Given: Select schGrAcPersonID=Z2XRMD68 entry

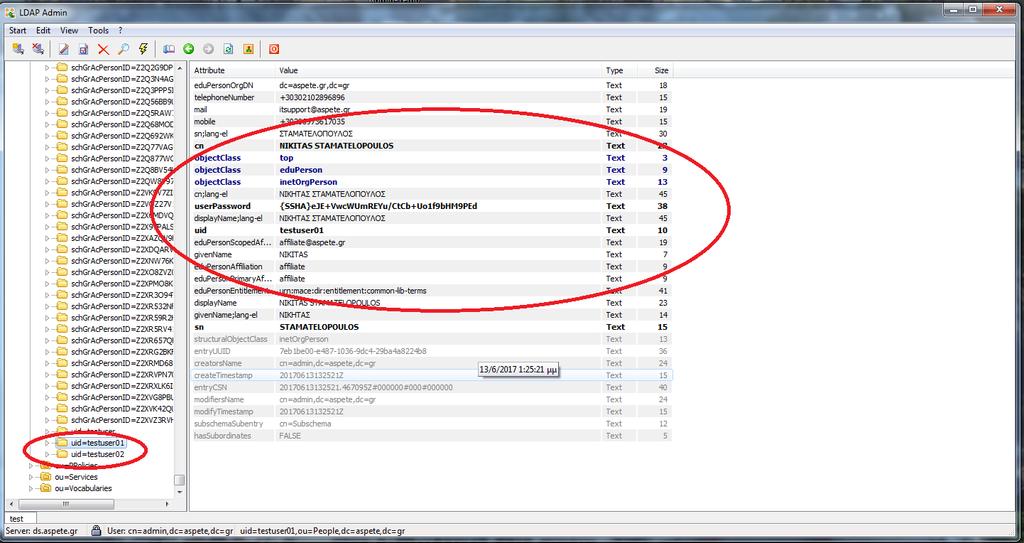Looking at the screenshot, I should pos(122,363).
